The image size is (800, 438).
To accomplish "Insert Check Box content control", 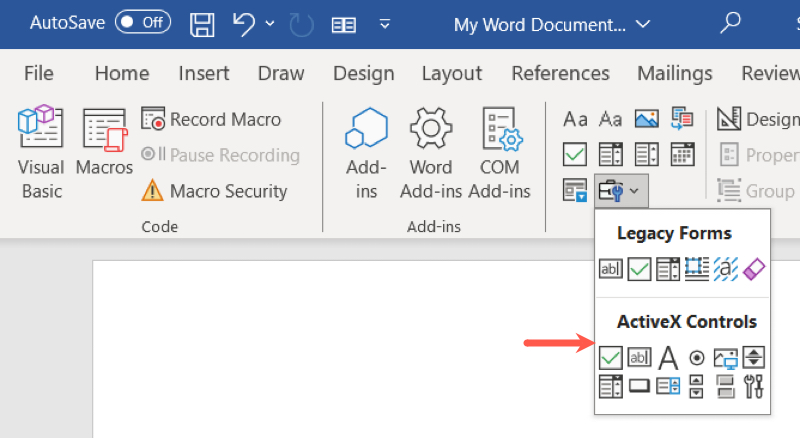I will pos(575,154).
